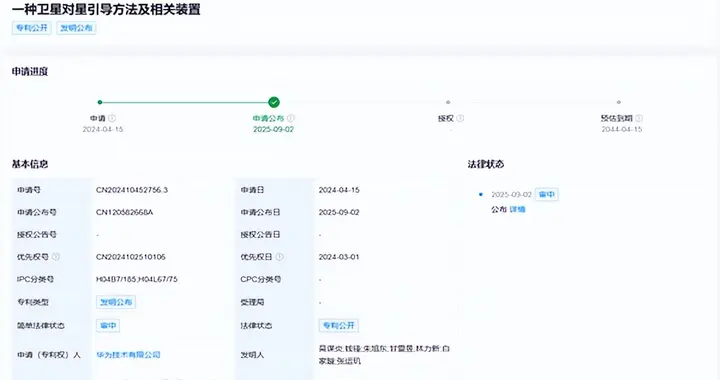Click the info icon beside 申请公布 step
This screenshot has height=380, width=720.
coord(291,118)
